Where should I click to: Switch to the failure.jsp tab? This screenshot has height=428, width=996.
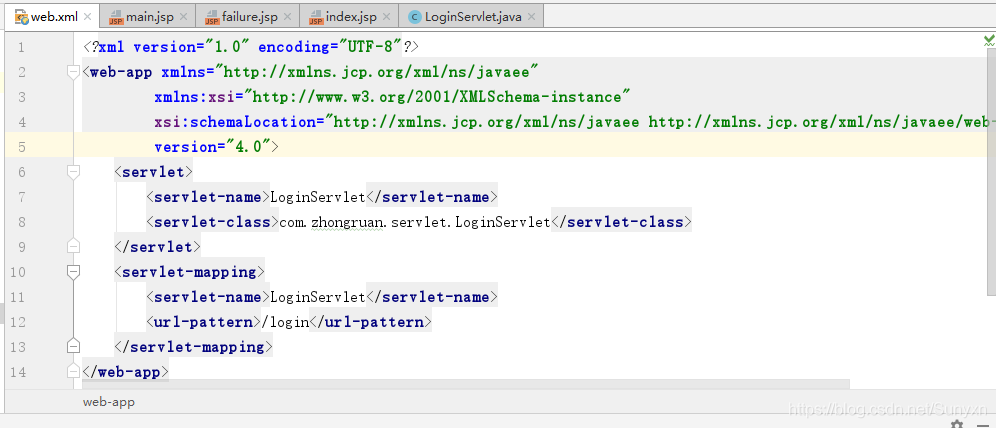click(250, 17)
